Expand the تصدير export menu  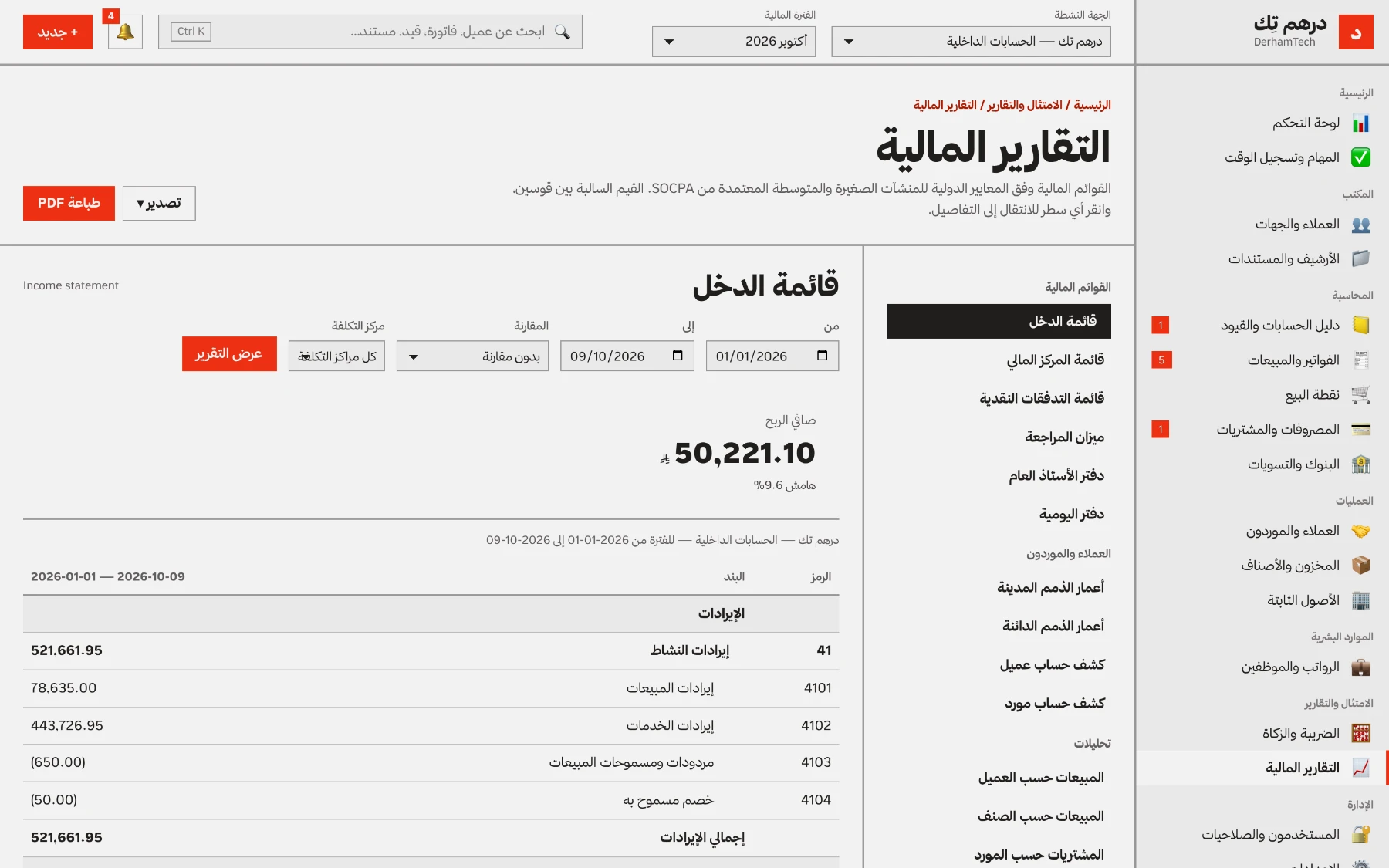[x=159, y=204]
